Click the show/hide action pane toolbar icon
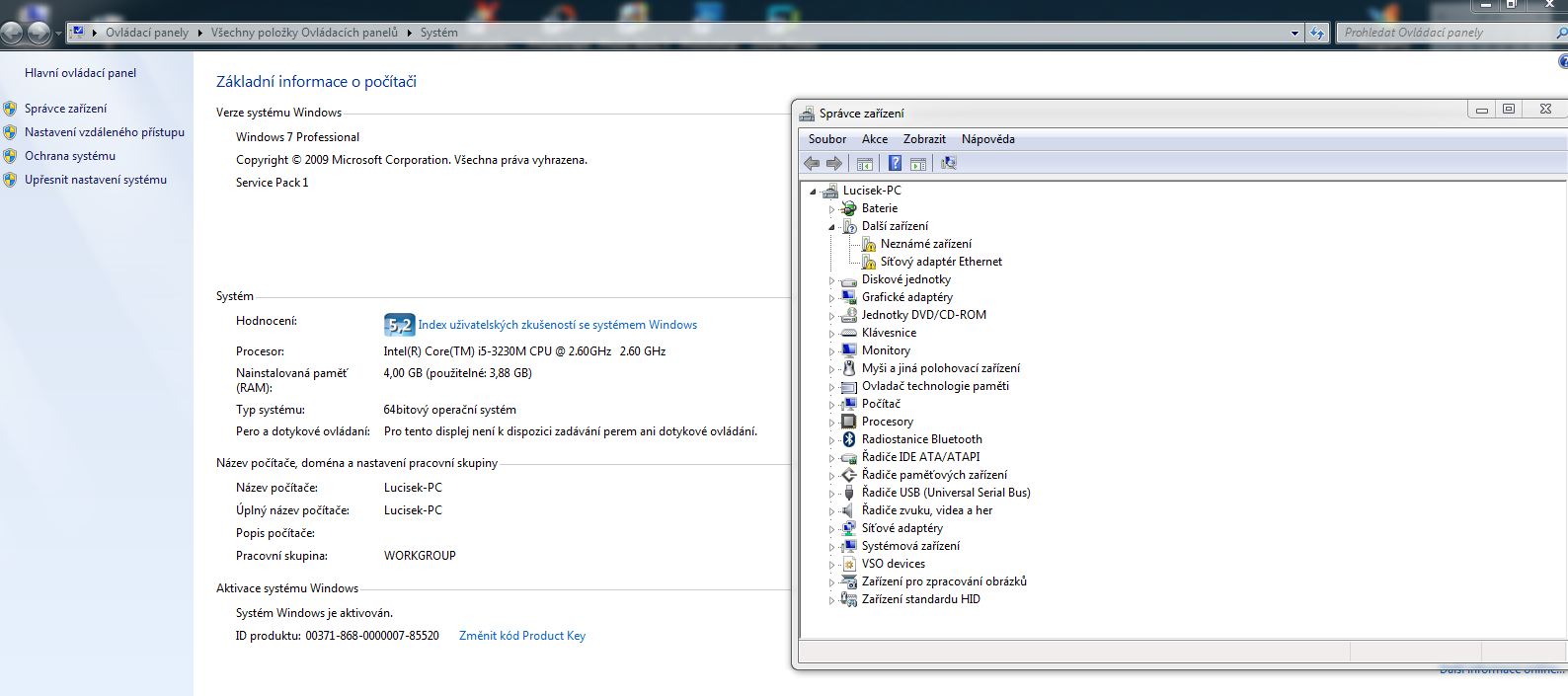The height and width of the screenshot is (696, 1568). (918, 163)
